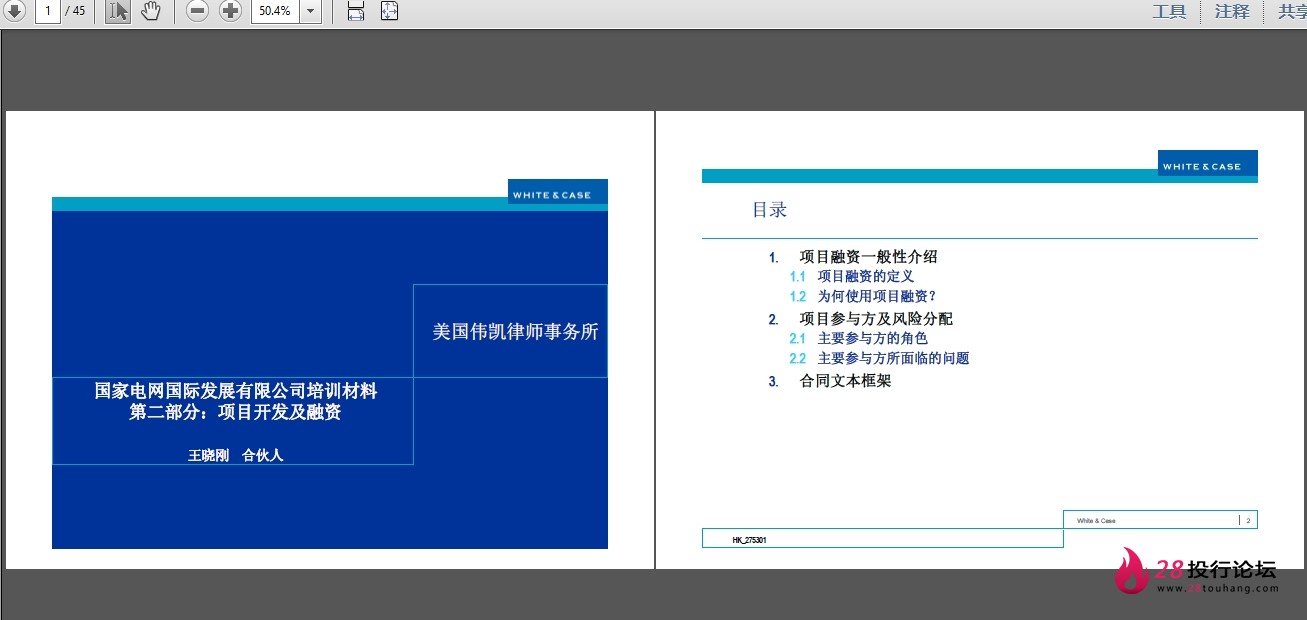Click '2. 项目参与方及风险分配' entry
This screenshot has width=1307, height=620.
point(861,319)
